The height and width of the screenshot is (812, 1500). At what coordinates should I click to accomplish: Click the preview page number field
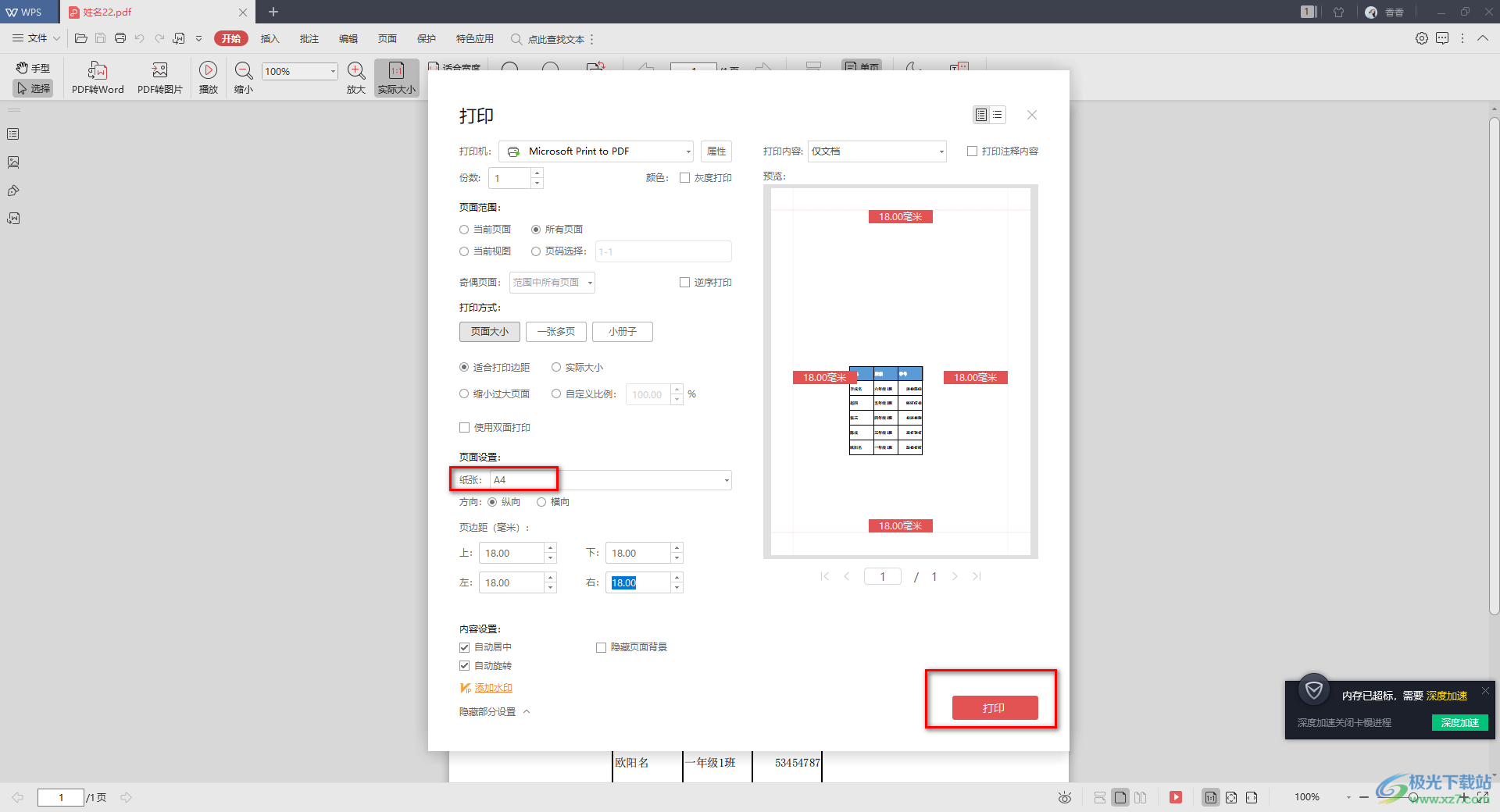pyautogui.click(x=883, y=576)
